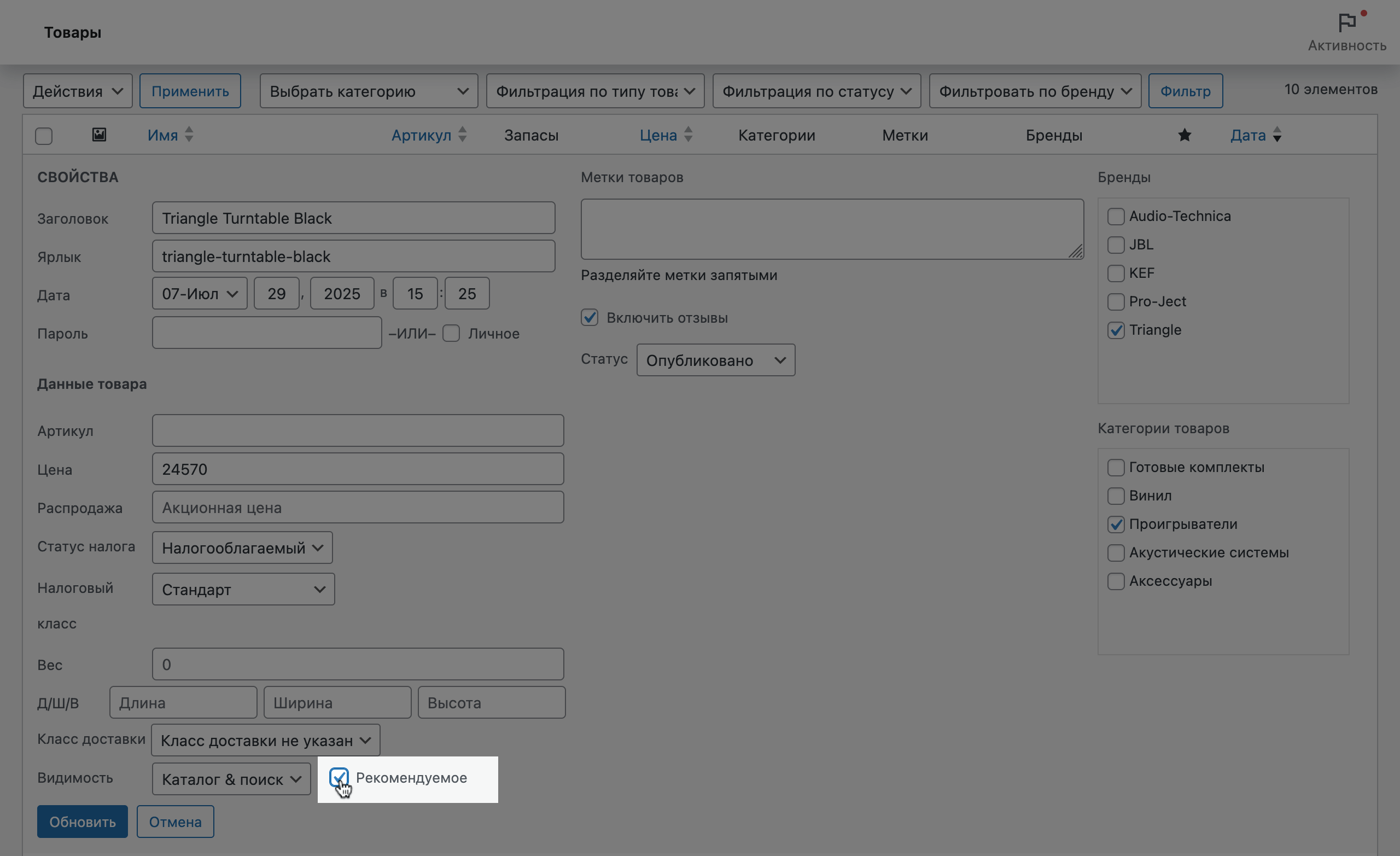Toggle the Рекомендуемое checkbox
This screenshot has width=1400, height=856.
tap(339, 778)
